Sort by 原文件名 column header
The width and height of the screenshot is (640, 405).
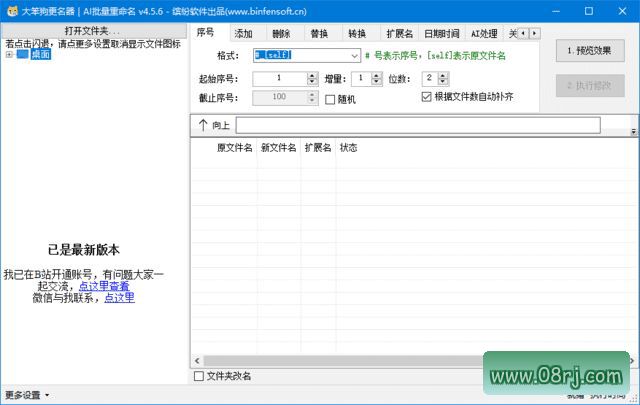(x=234, y=148)
